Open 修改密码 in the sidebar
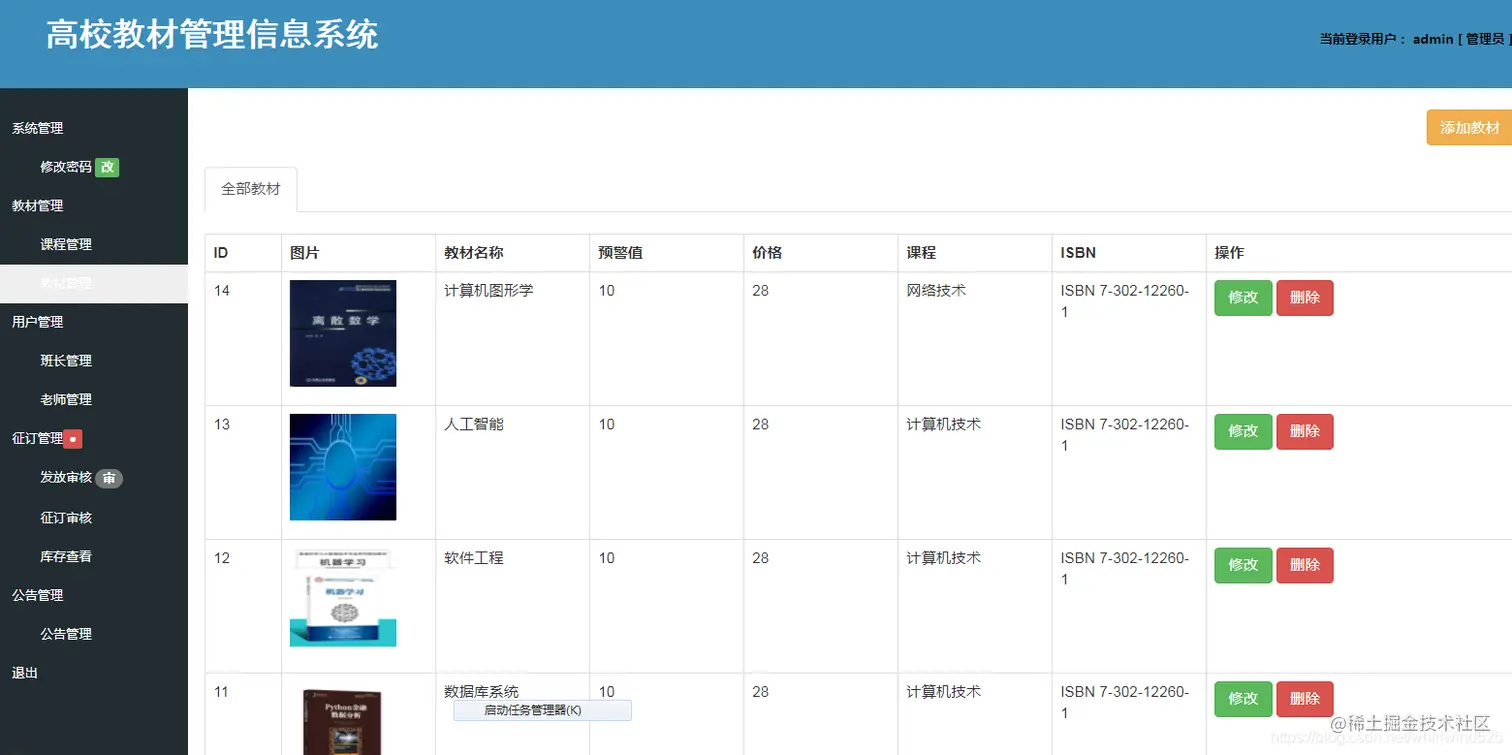Screen dimensions: 1512x755 [66, 167]
